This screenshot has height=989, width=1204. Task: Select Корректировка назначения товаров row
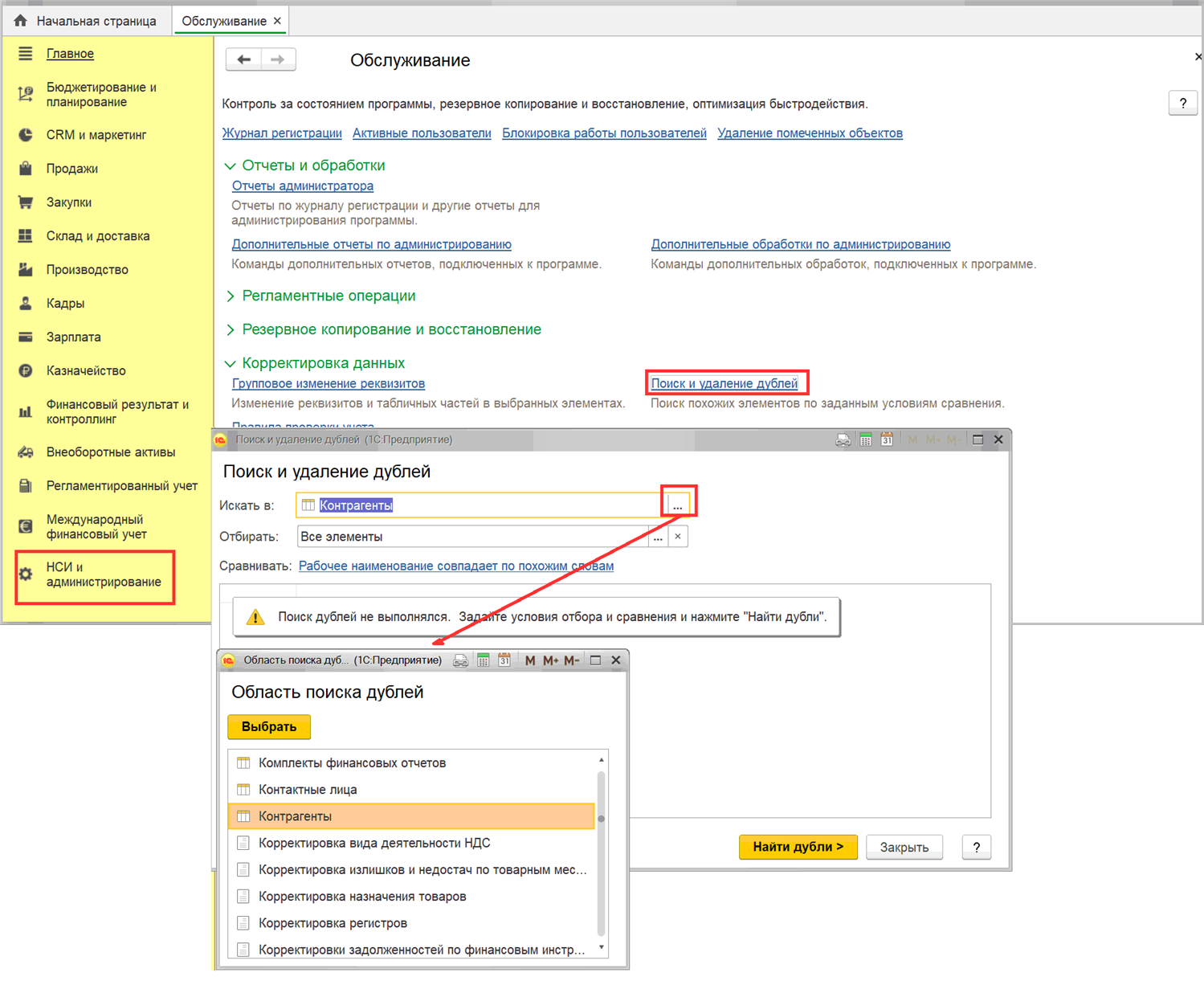coord(411,897)
